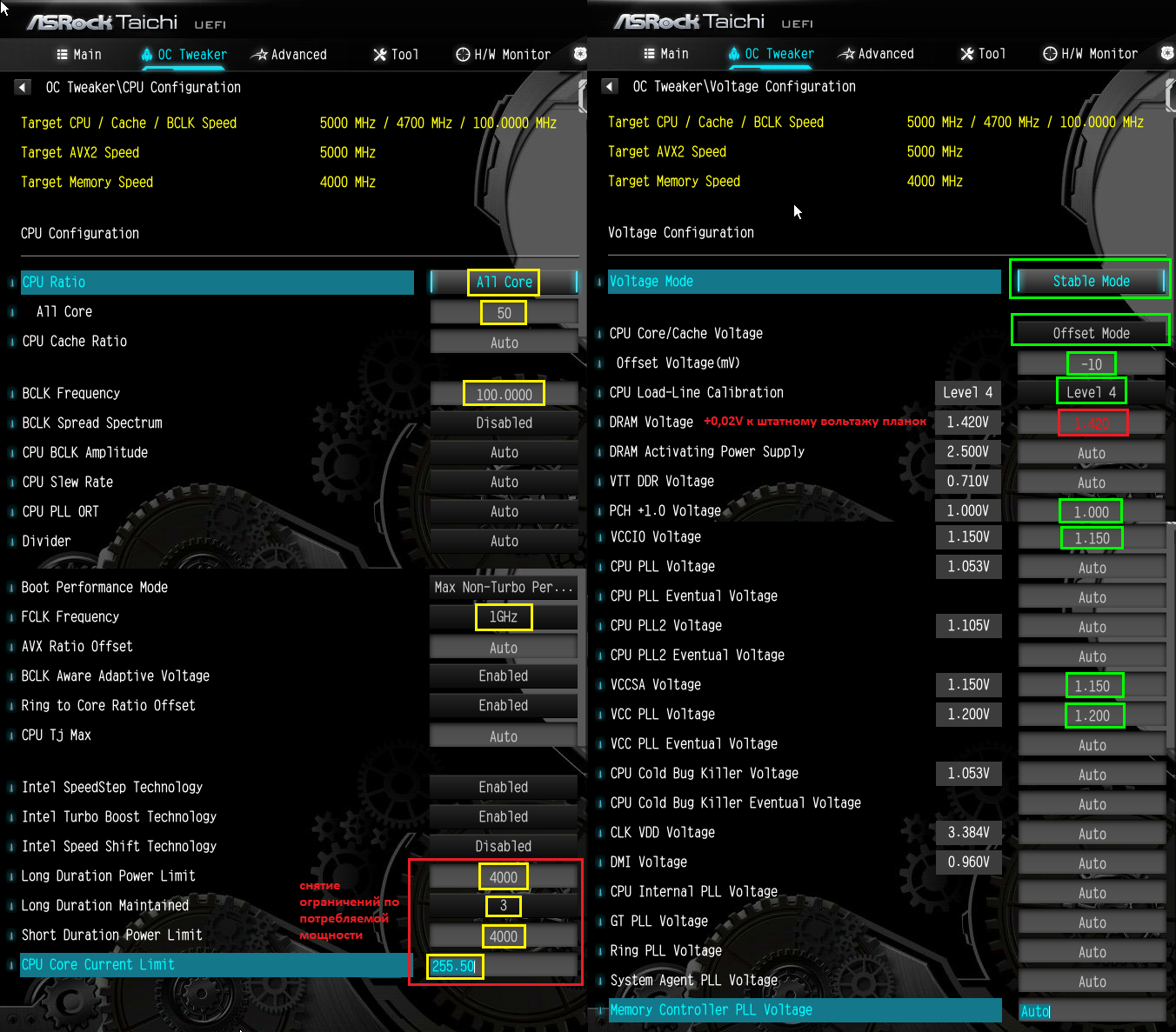Edit the CPU PLL2 Voltage Auto field
Screen dimensions: 1176x1032
pos(1091,627)
